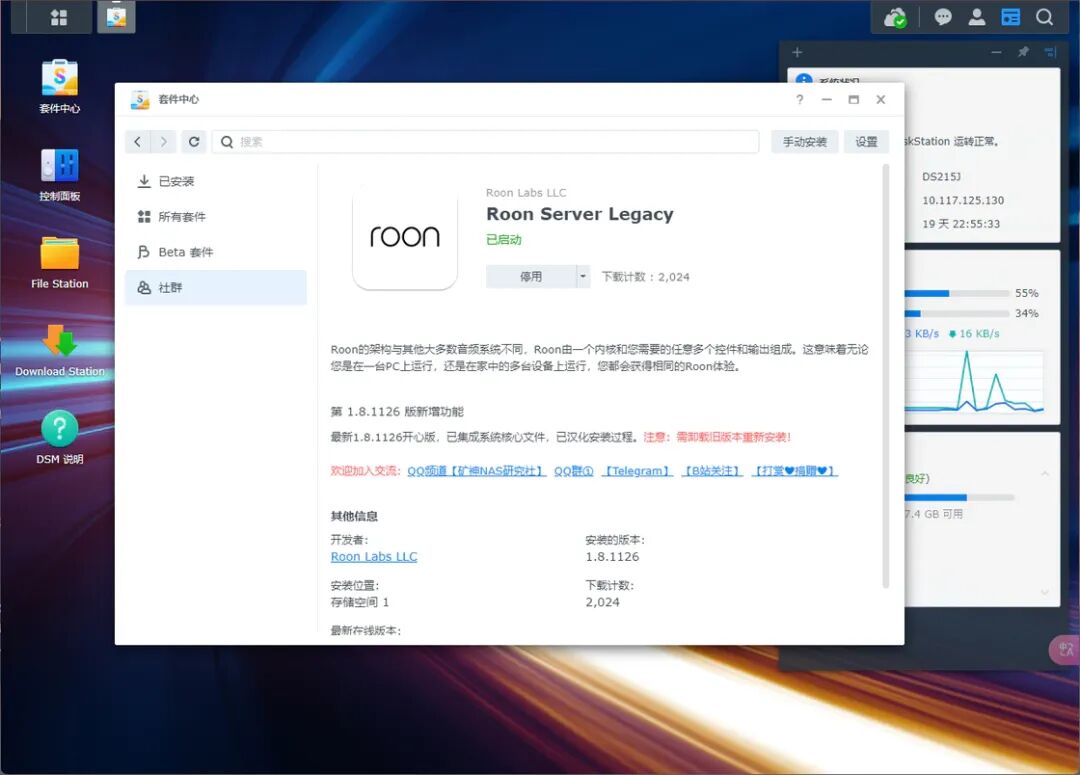
Task: Go forward in Package Center
Action: (163, 142)
